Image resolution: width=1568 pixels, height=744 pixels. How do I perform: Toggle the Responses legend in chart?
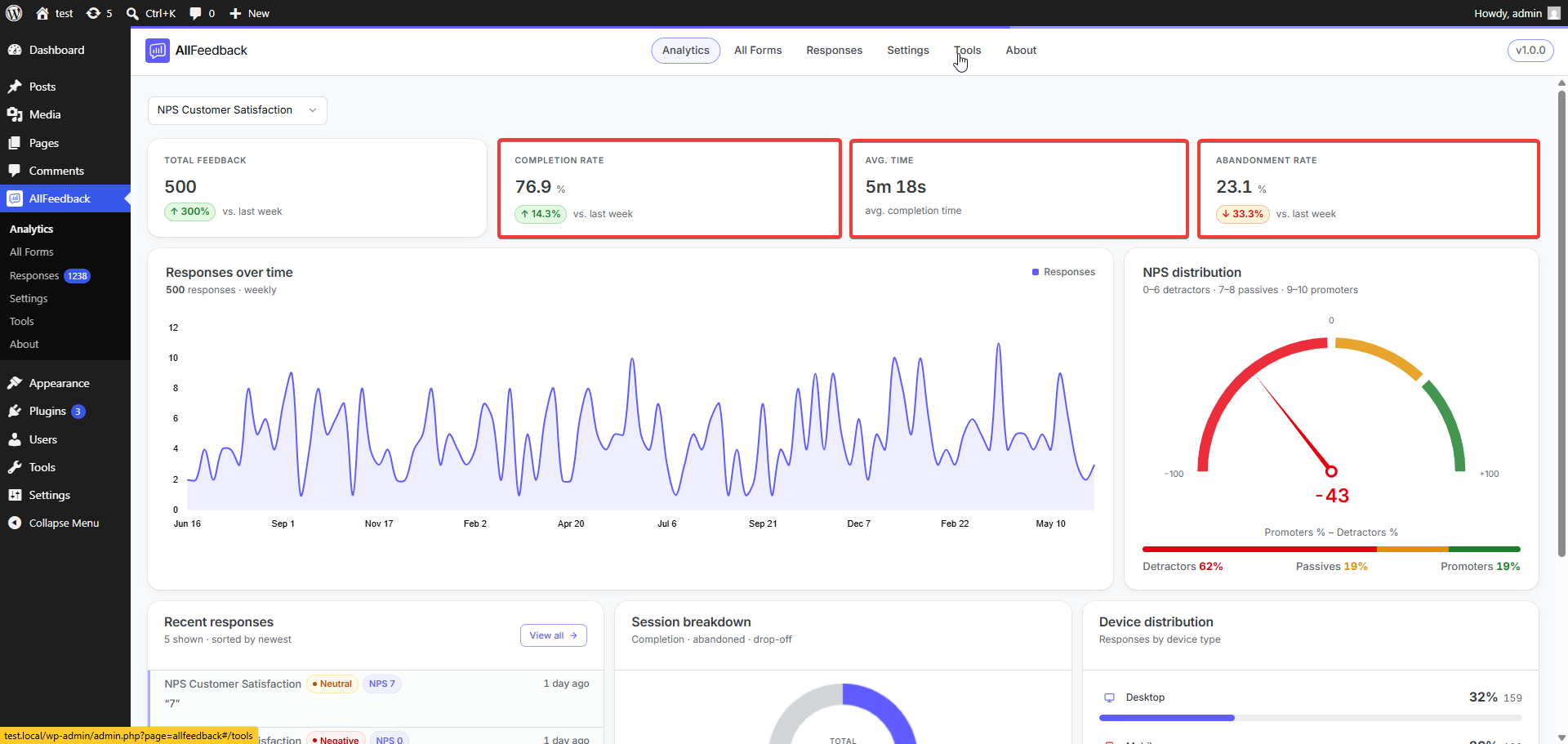(1063, 272)
